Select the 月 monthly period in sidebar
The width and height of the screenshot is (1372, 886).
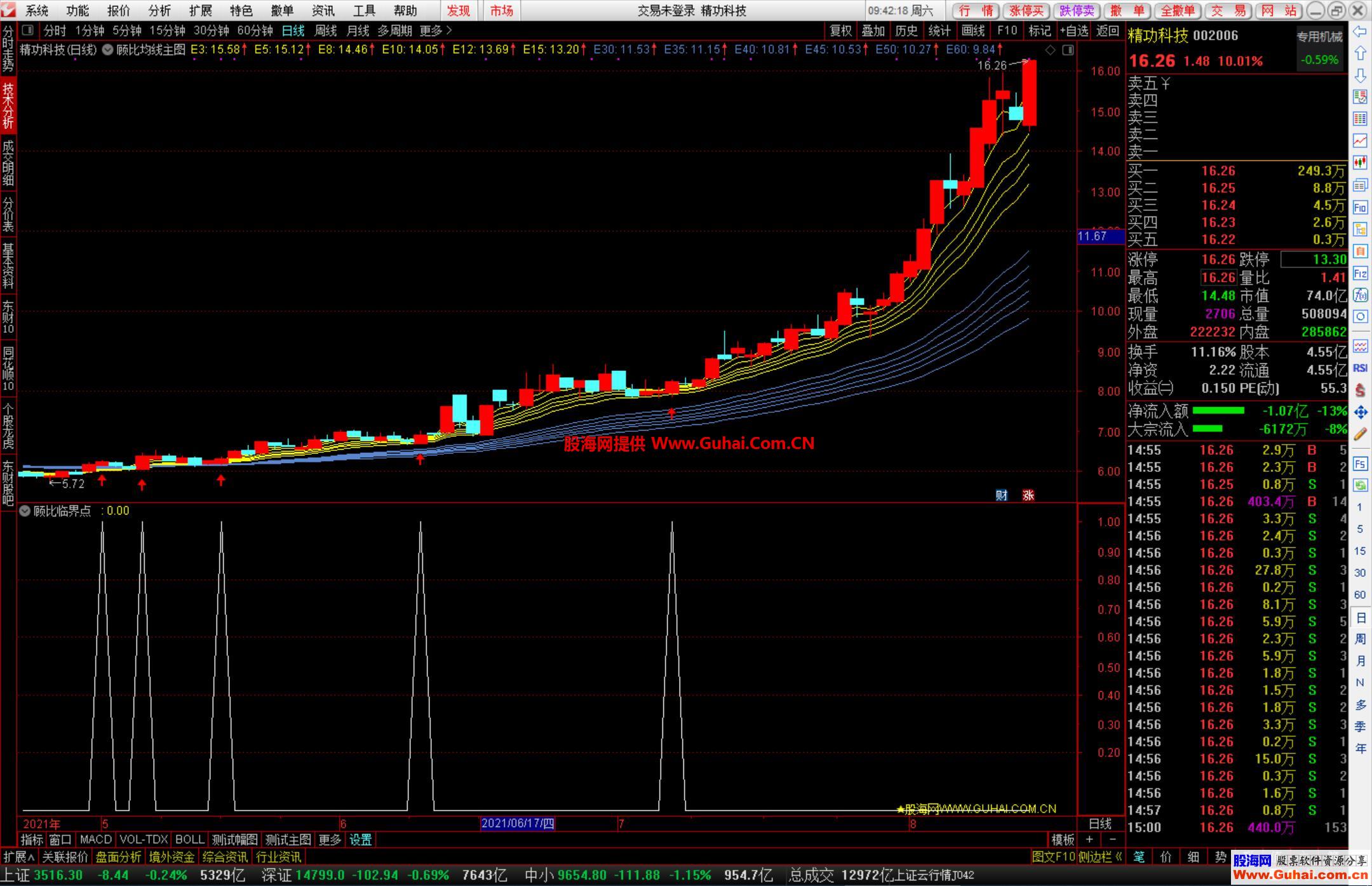pyautogui.click(x=1360, y=661)
